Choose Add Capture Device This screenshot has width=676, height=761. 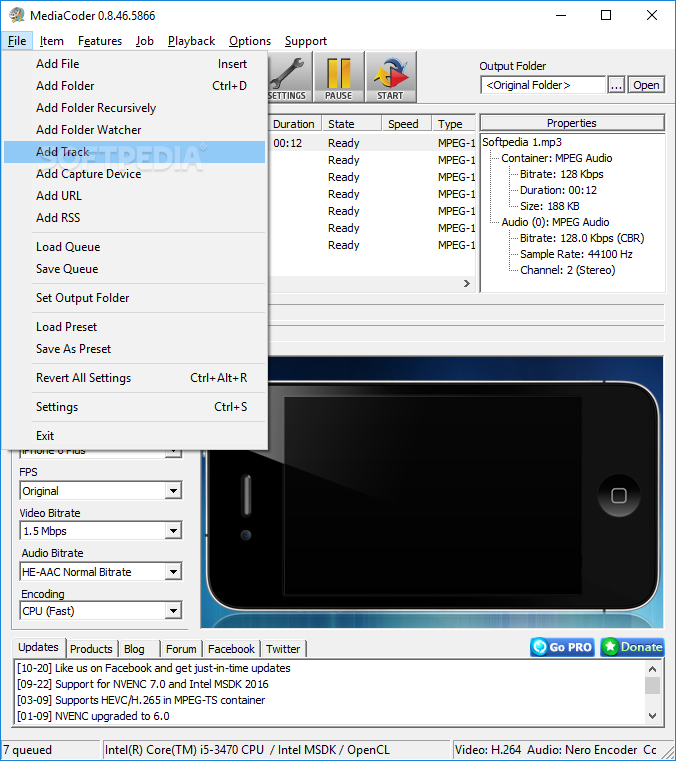pos(134,174)
